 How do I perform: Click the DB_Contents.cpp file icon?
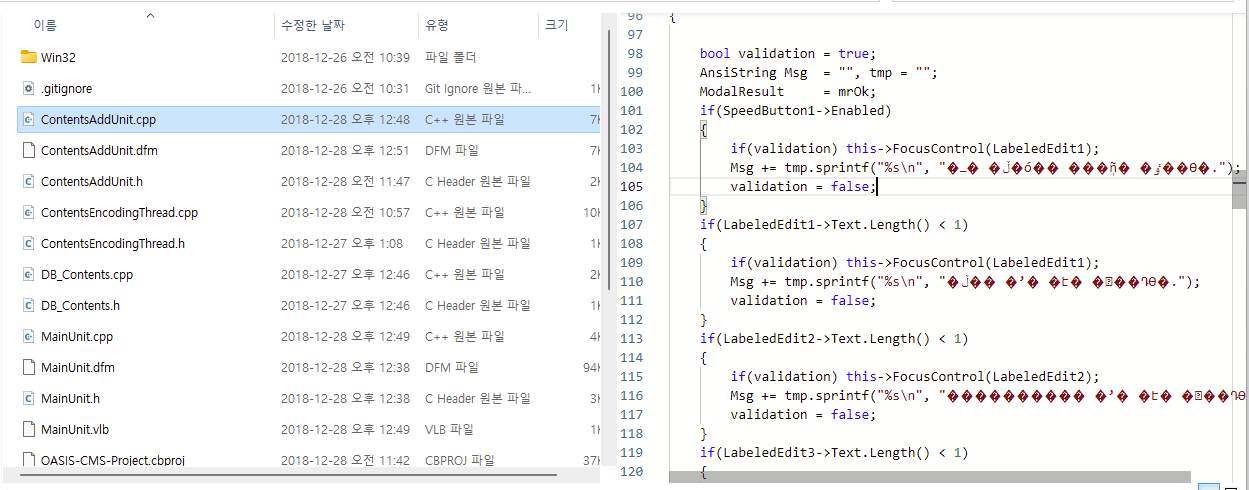click(x=28, y=274)
